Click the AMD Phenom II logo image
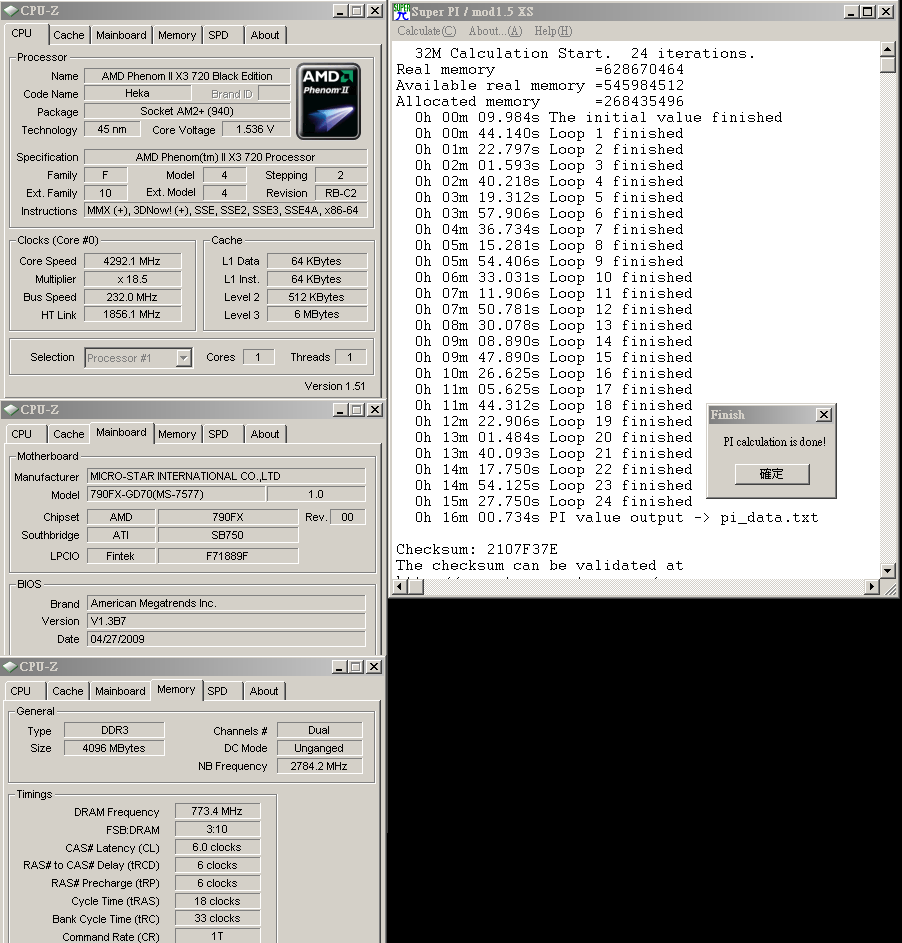The height and width of the screenshot is (943, 902). pyautogui.click(x=328, y=102)
